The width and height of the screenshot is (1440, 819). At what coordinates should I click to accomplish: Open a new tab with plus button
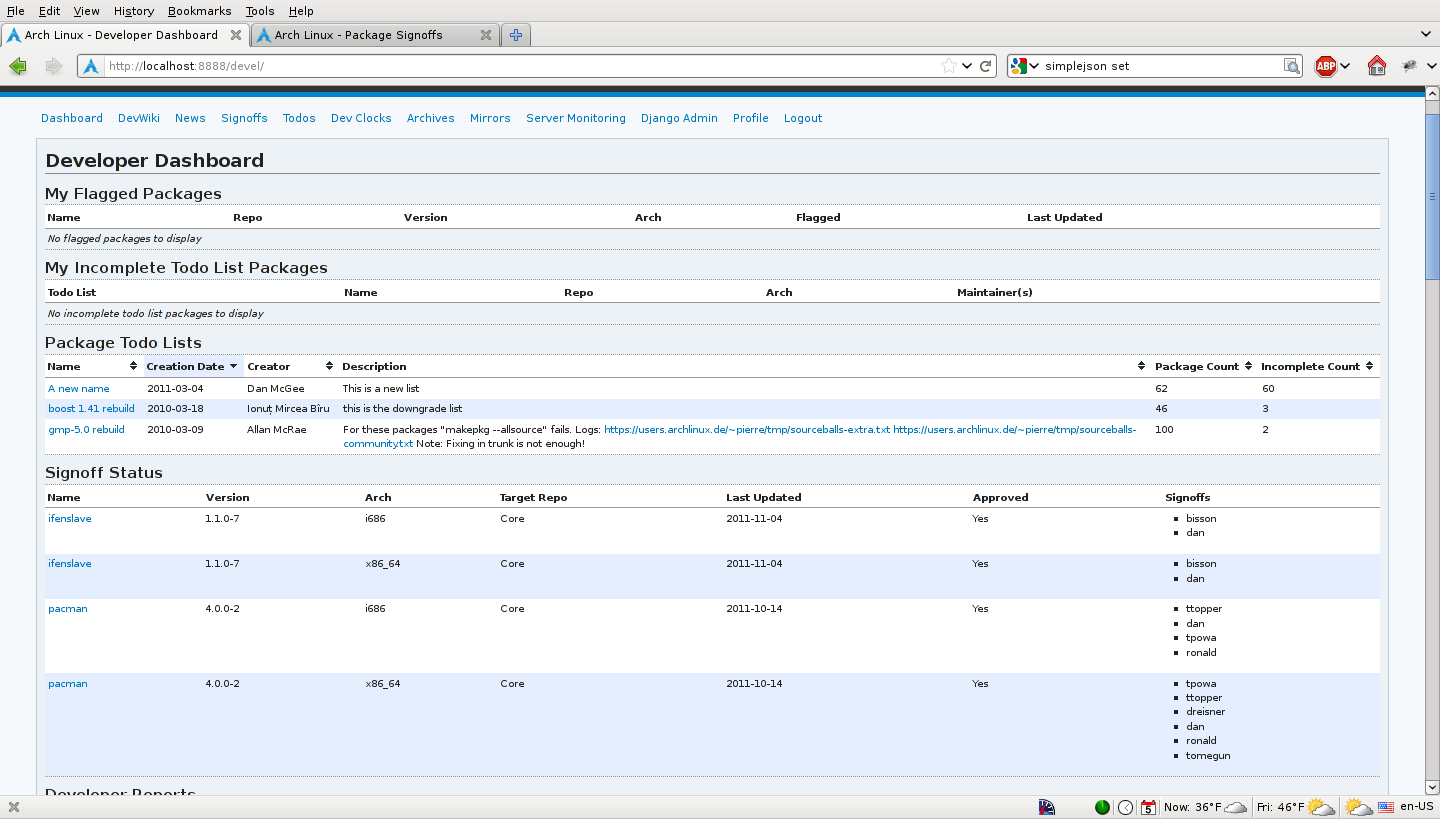(516, 35)
